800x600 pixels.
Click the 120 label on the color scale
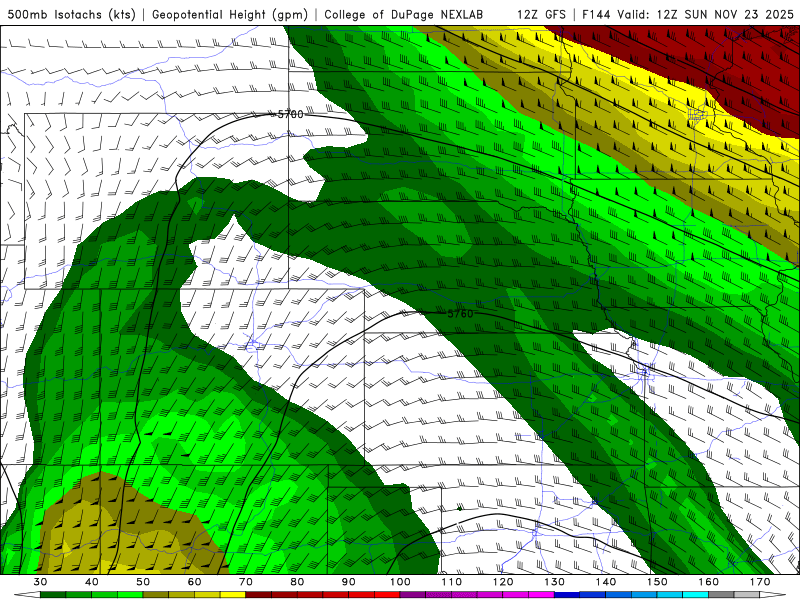tap(503, 582)
